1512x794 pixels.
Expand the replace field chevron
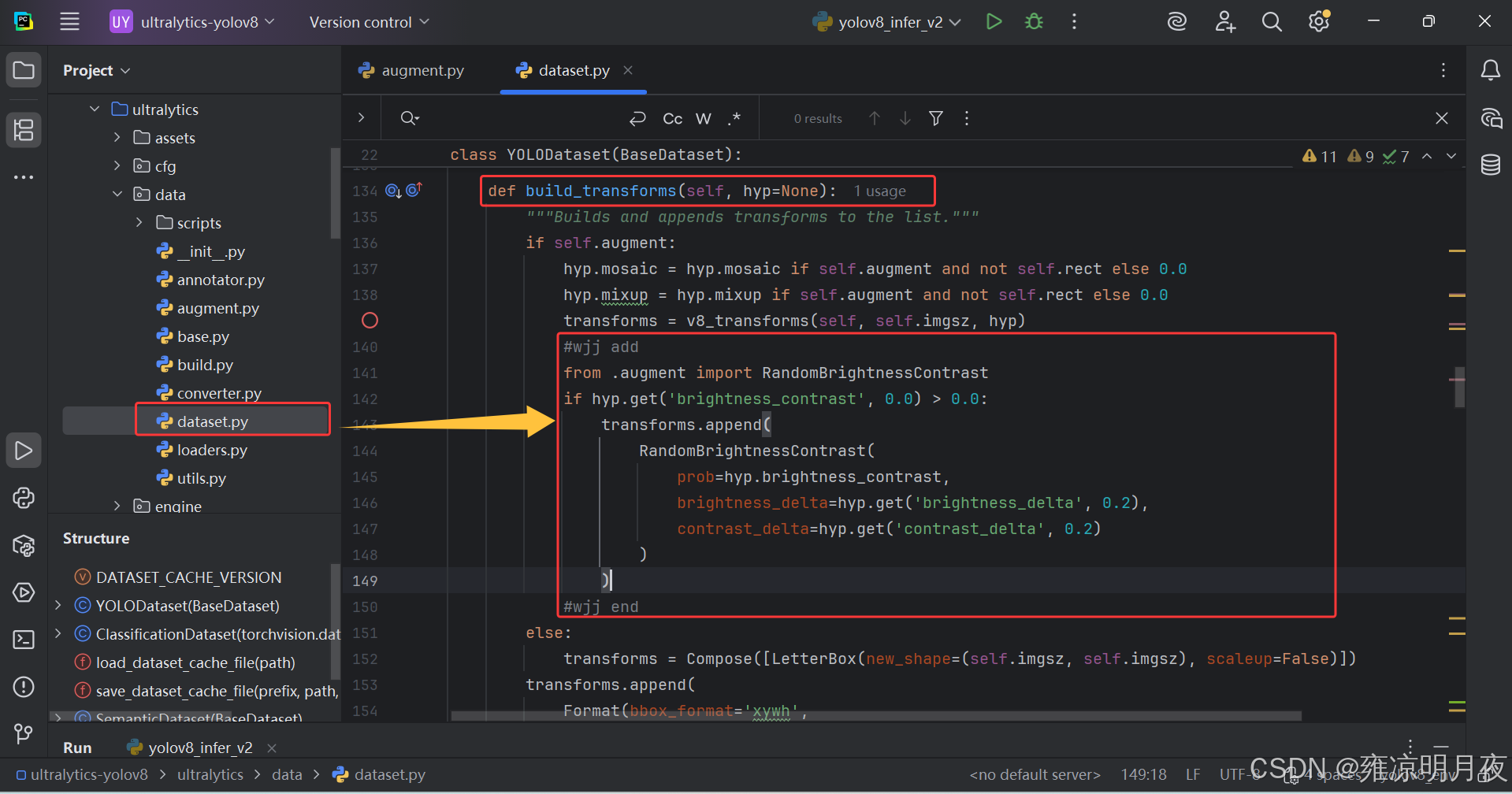tap(361, 117)
